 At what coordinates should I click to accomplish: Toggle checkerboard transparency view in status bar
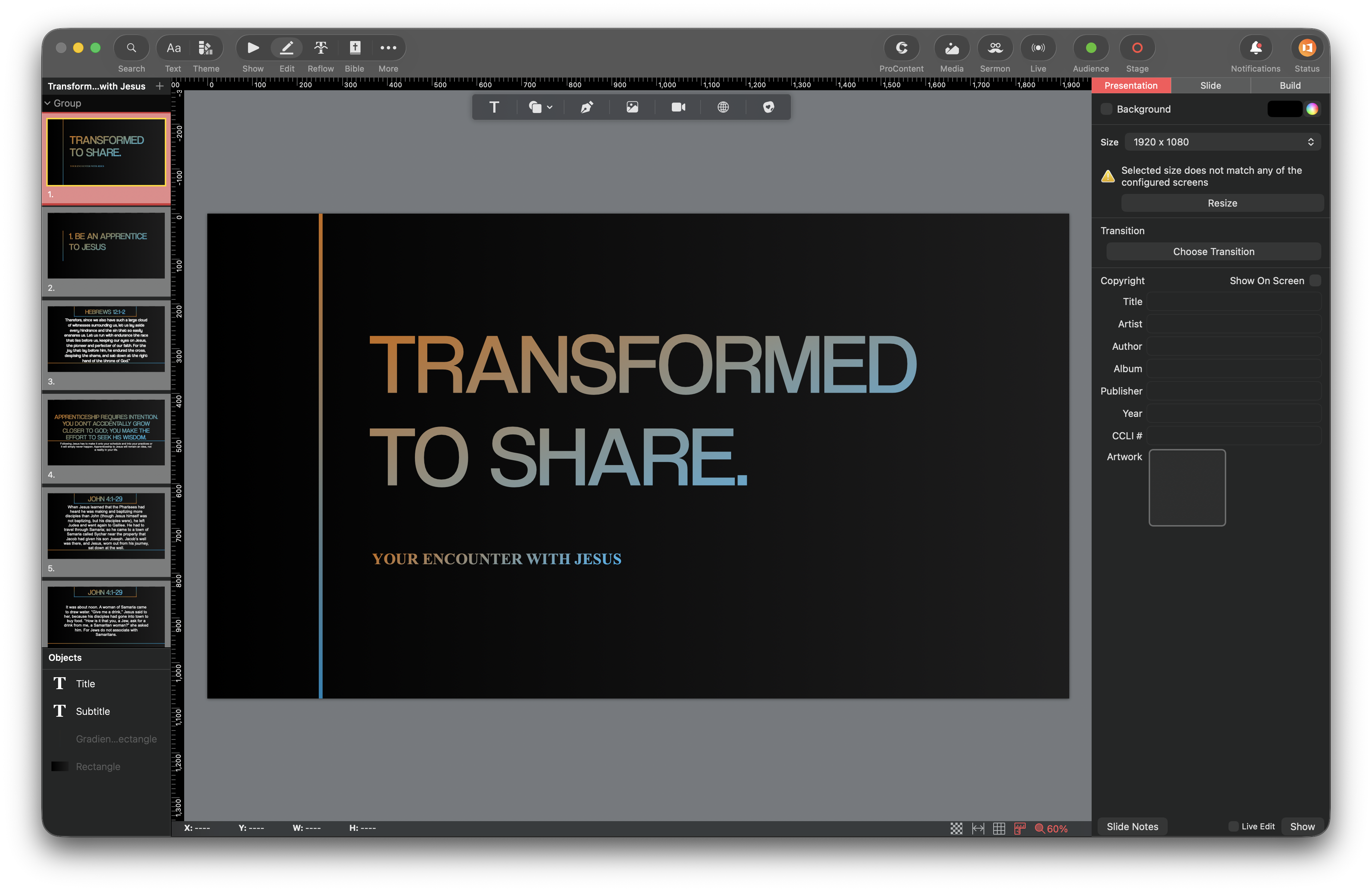(x=956, y=828)
